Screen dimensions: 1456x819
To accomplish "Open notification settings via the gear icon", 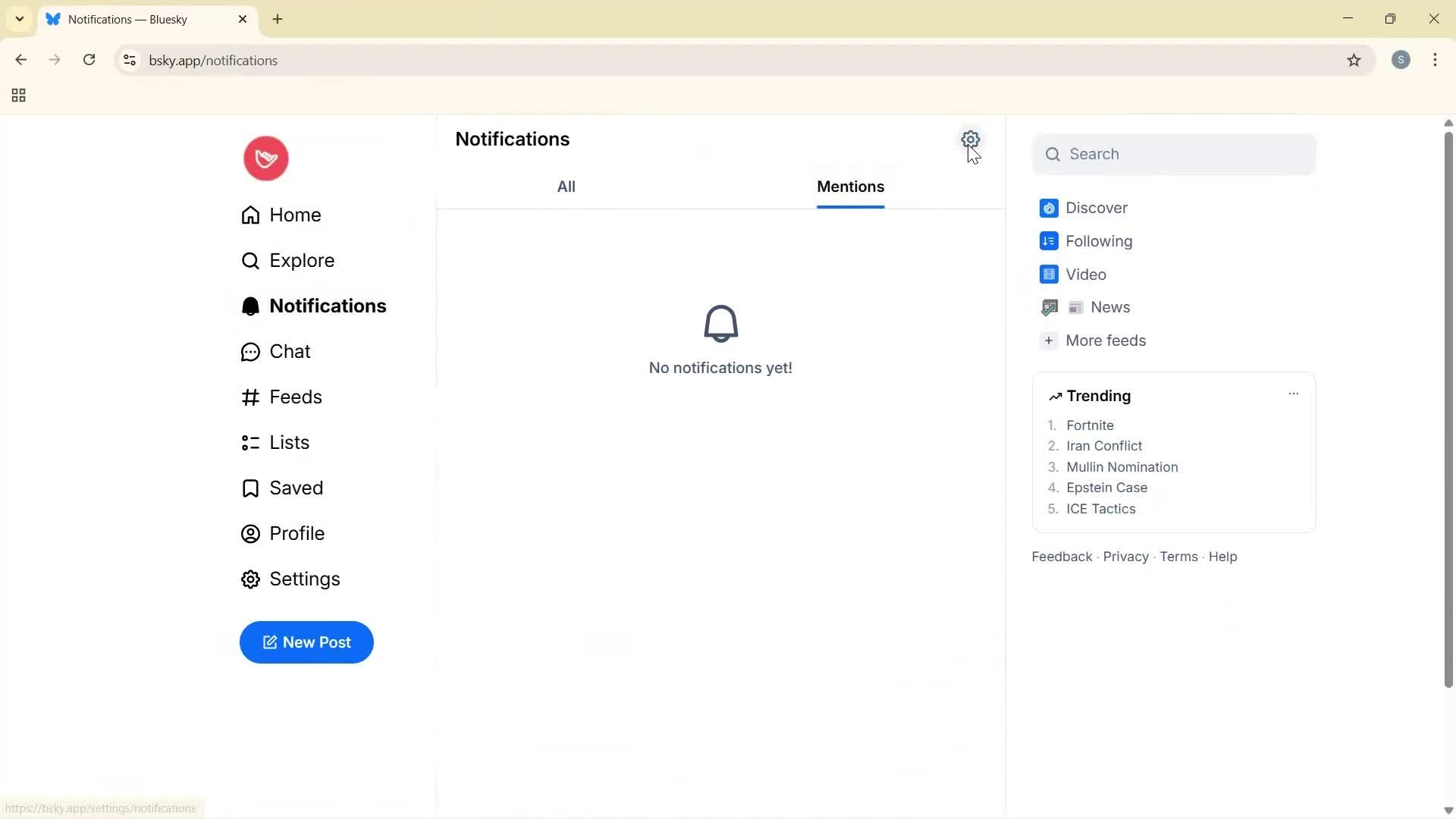I will (x=971, y=140).
